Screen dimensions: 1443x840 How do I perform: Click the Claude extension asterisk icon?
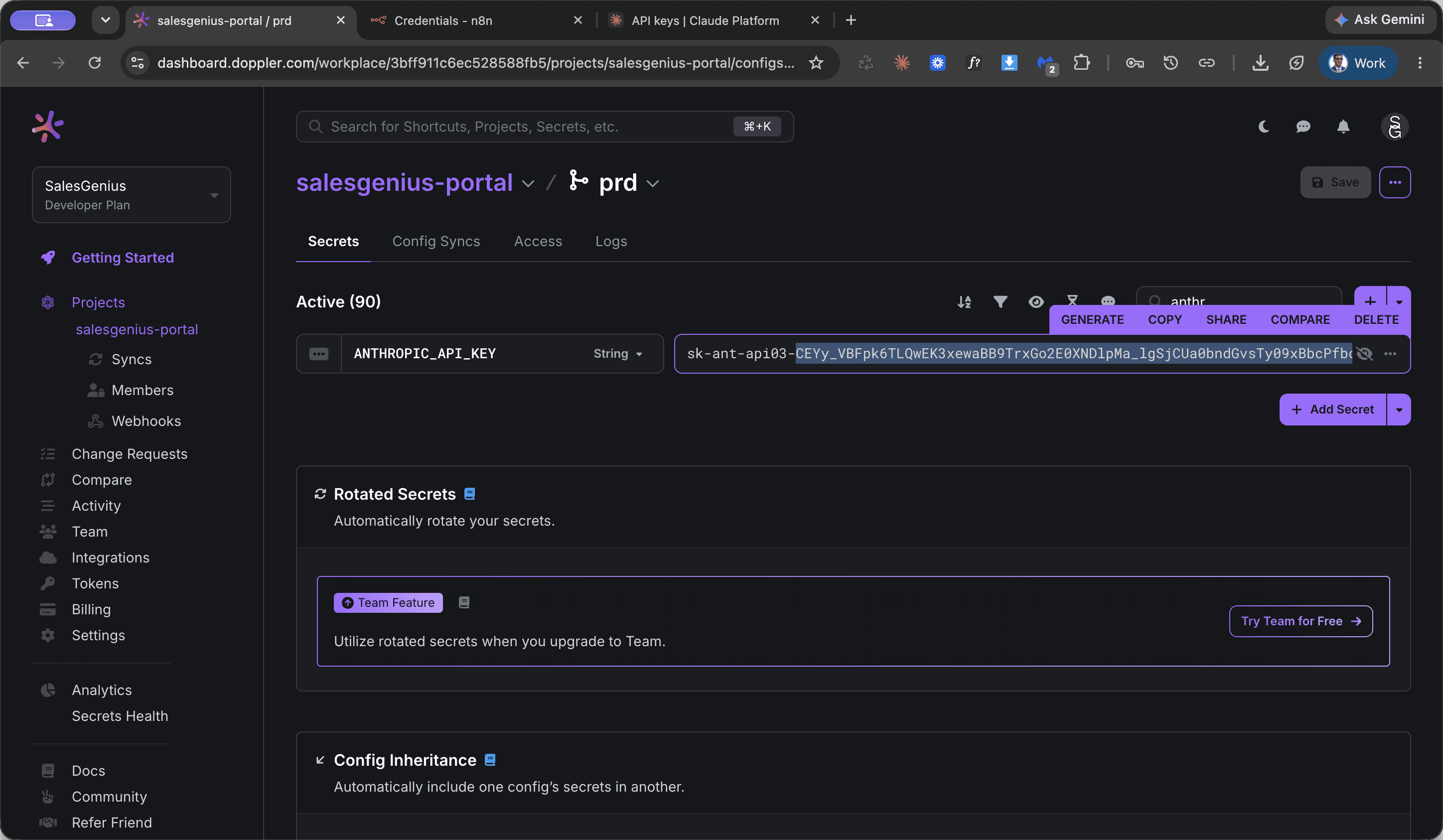(902, 63)
